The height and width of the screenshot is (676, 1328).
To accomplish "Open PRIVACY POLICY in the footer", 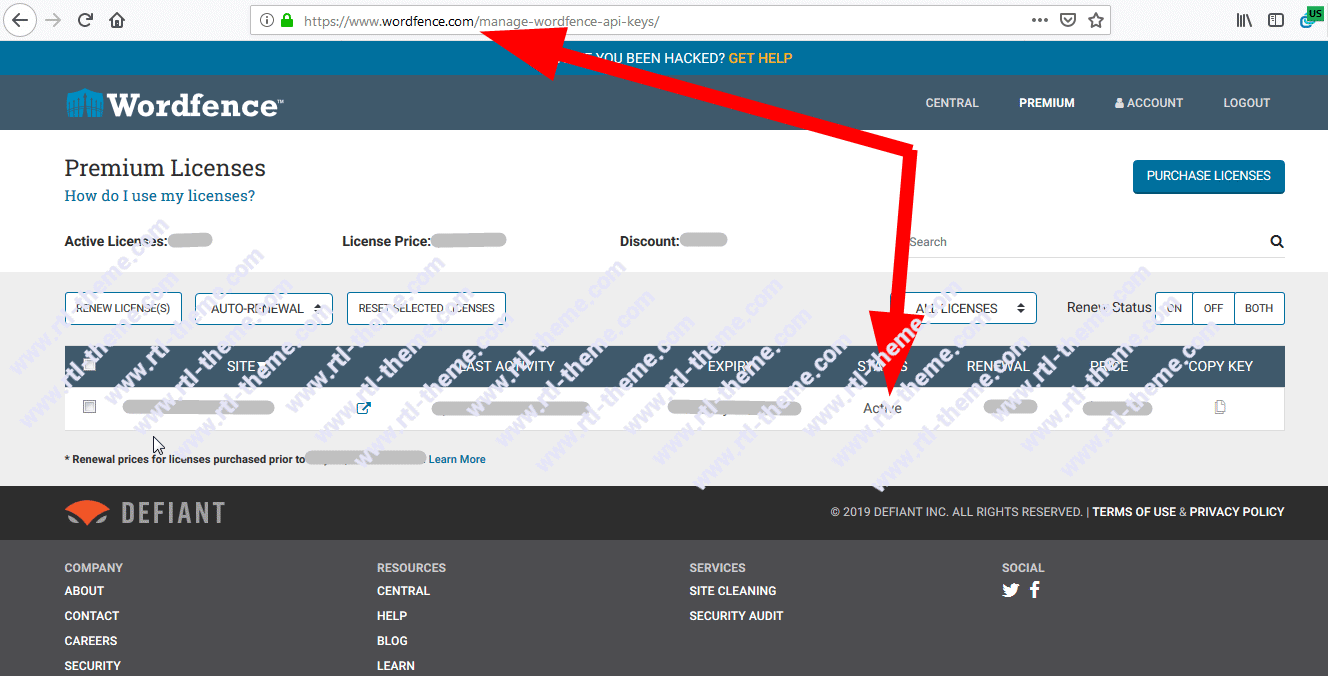I will pos(1237,512).
